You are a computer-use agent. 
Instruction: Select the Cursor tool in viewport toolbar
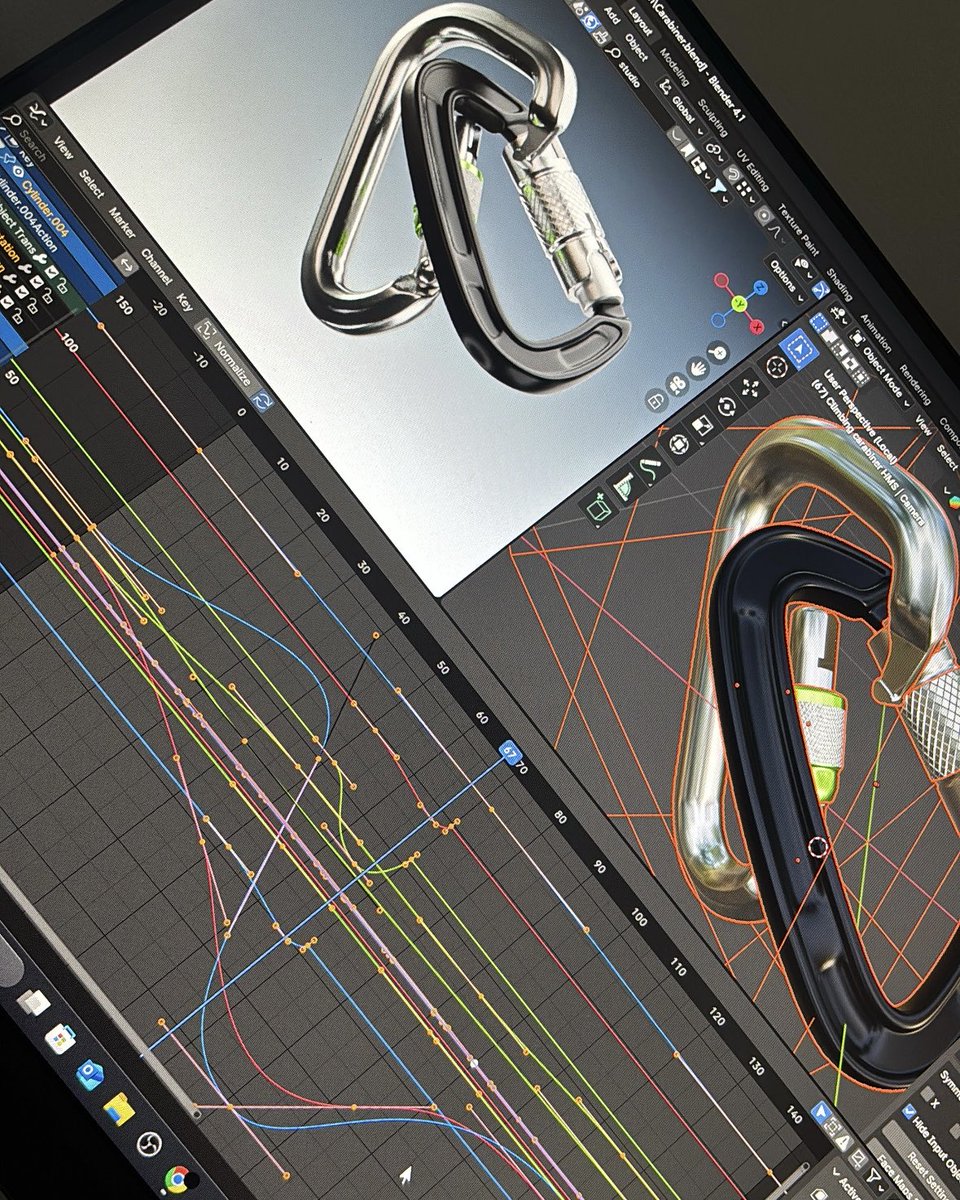pyautogui.click(x=777, y=367)
